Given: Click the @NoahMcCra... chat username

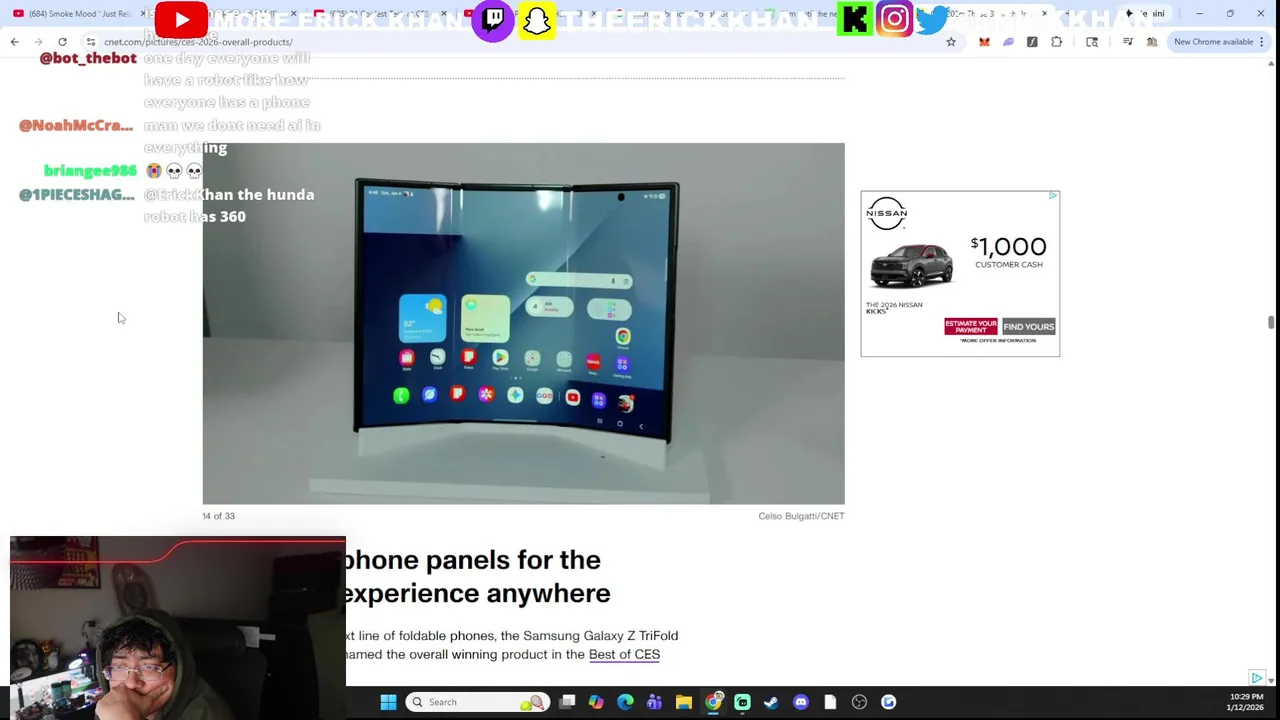Looking at the screenshot, I should pyautogui.click(x=76, y=125).
